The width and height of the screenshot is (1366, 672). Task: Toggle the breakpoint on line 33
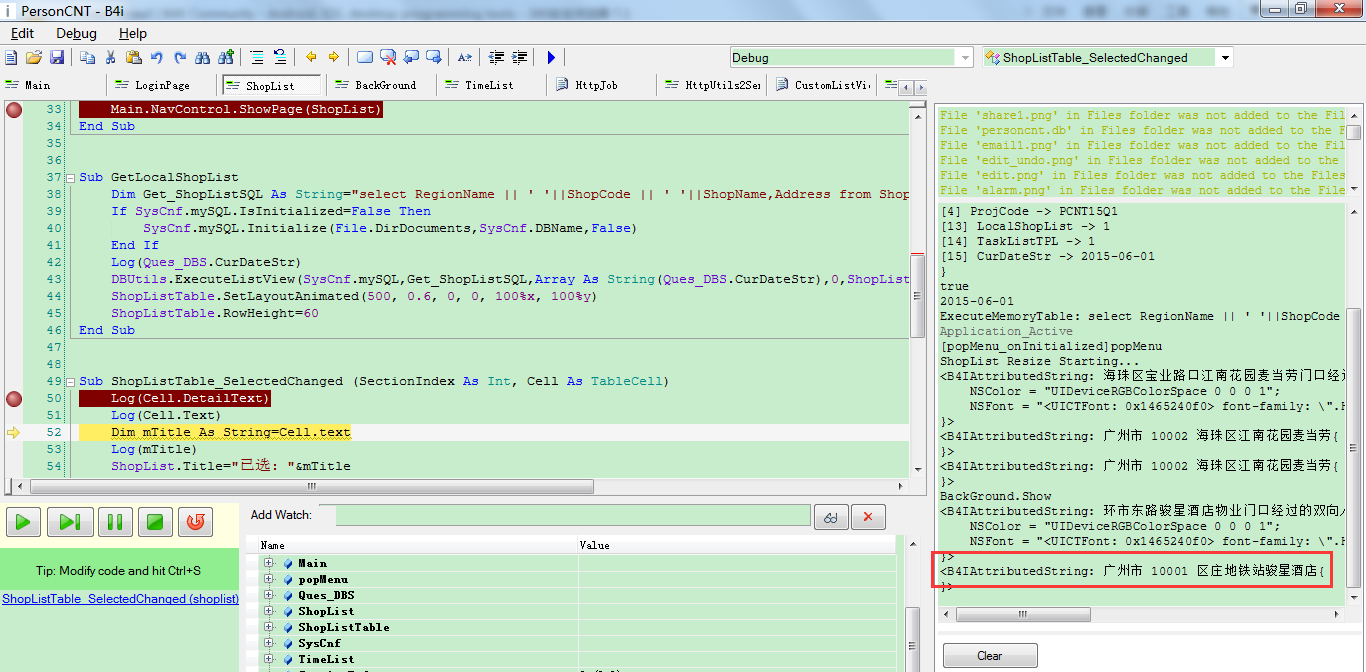[x=13, y=110]
